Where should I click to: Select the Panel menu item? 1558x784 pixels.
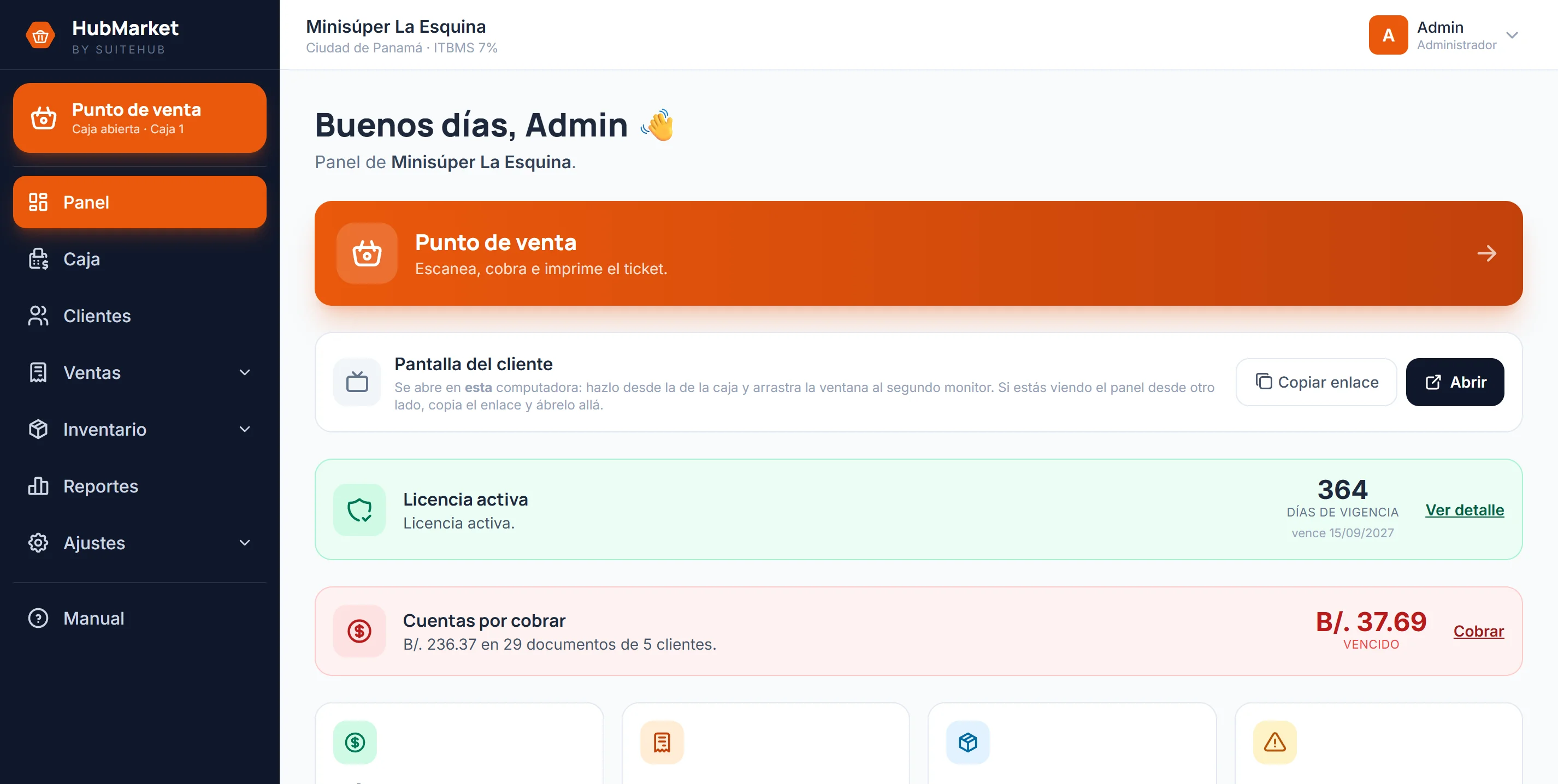(x=140, y=203)
